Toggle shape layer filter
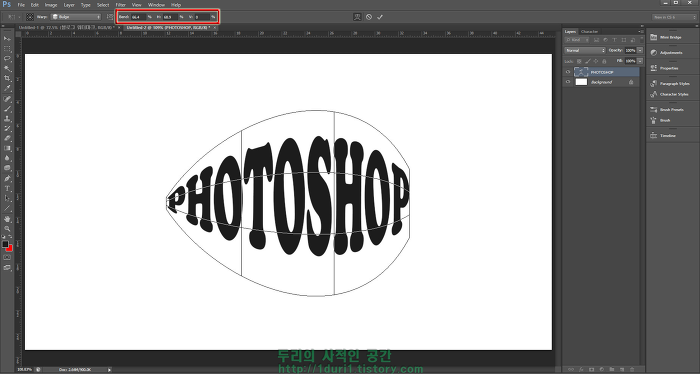 pyautogui.click(x=624, y=40)
